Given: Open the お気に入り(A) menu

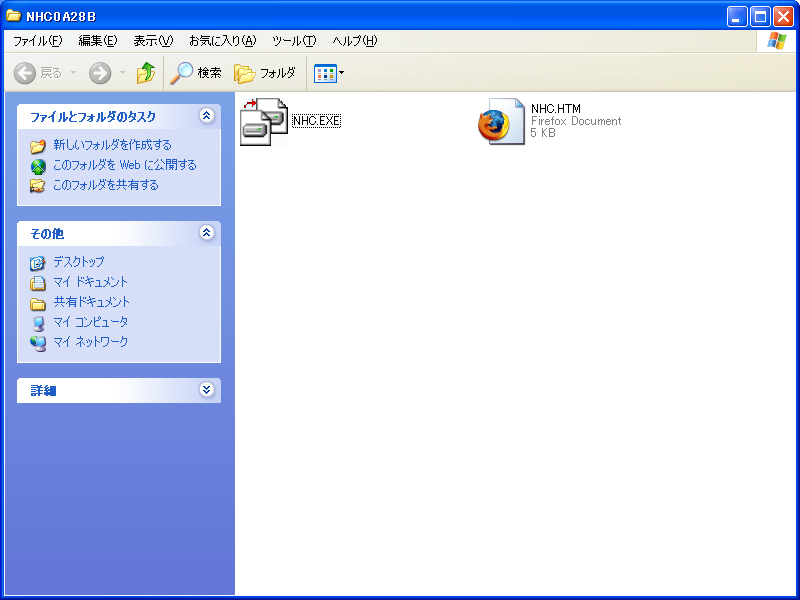Looking at the screenshot, I should 222,41.
